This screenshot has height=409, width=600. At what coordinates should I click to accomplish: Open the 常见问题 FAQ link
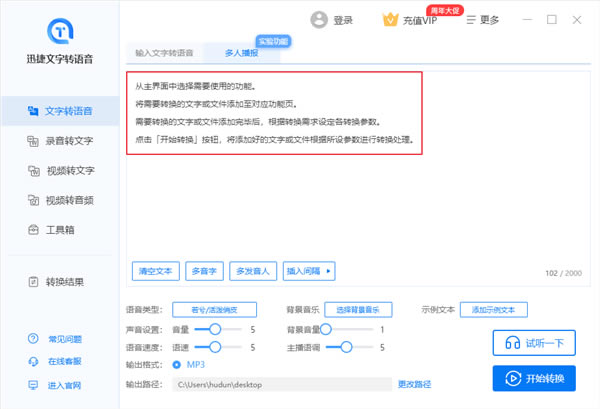65,339
